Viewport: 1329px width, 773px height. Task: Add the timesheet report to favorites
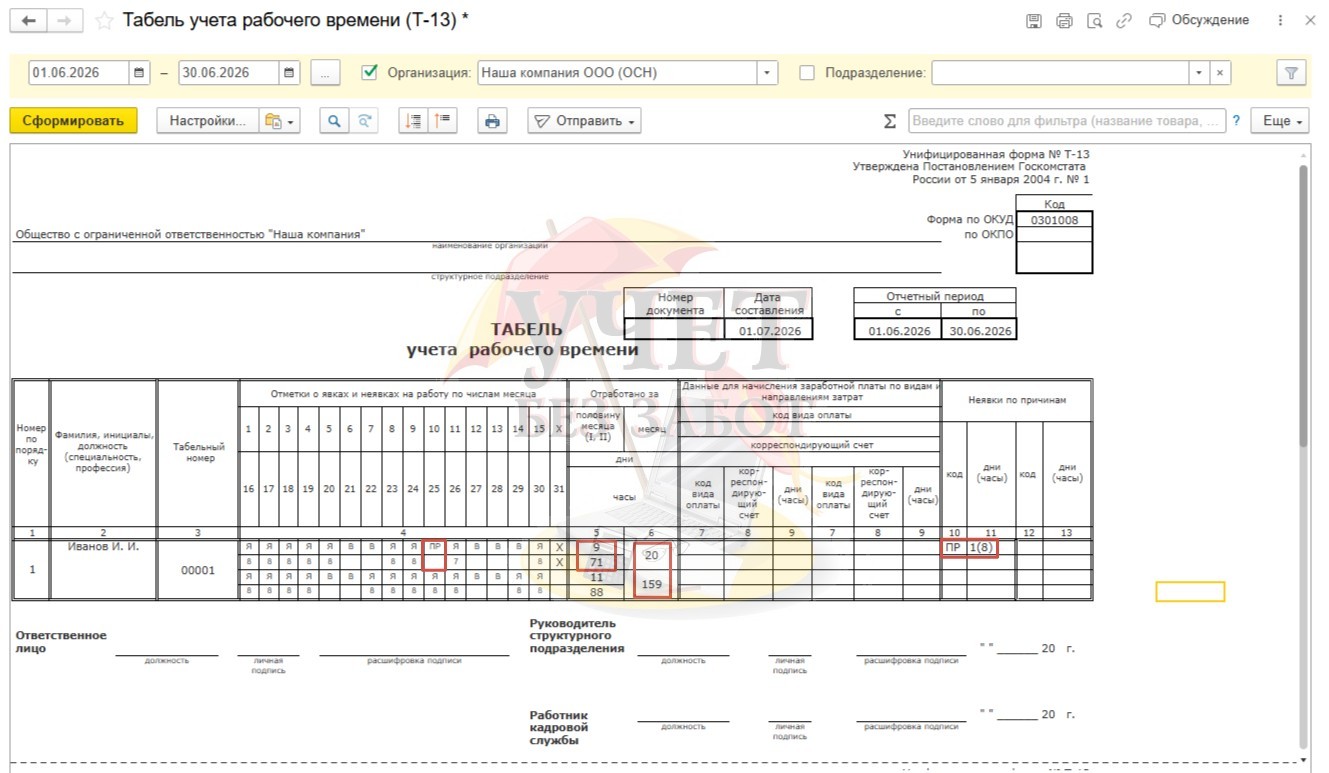(104, 21)
